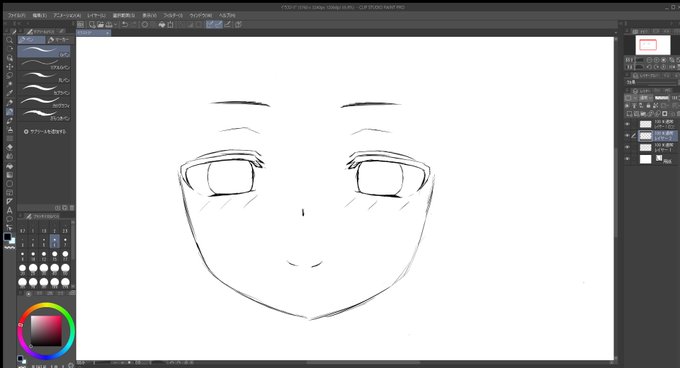Select the レイヤー 1 layer thumbnail
This screenshot has height=368, width=680.
point(646,147)
